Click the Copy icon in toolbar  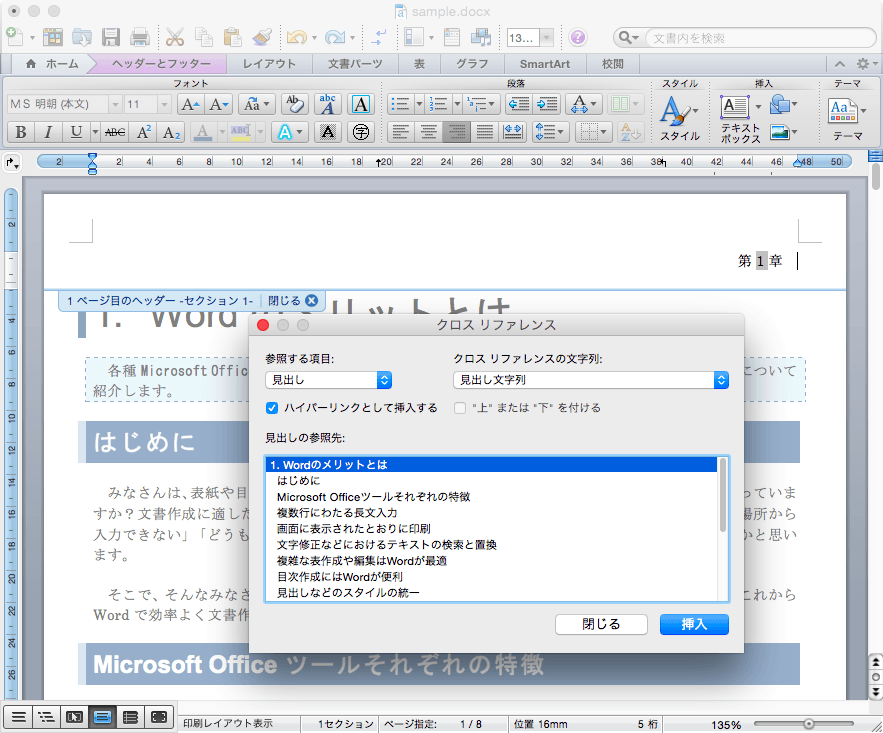pyautogui.click(x=203, y=38)
